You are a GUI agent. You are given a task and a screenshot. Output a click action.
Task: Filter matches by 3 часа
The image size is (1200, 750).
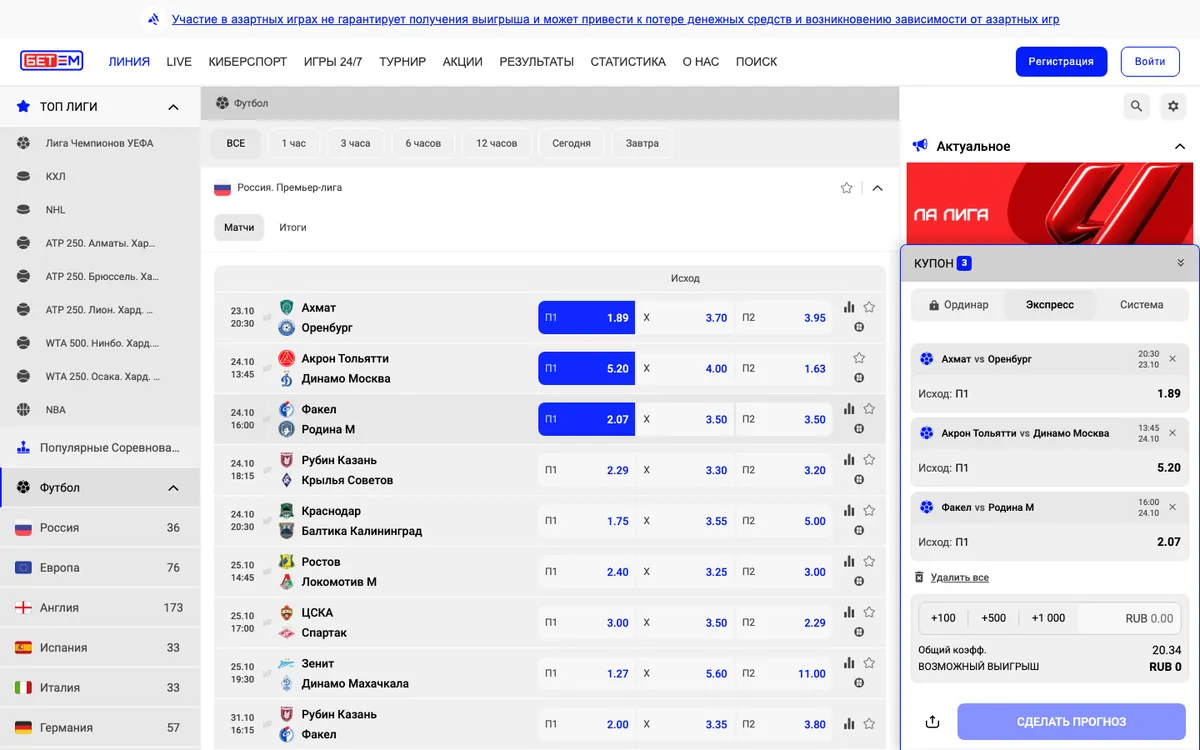tap(355, 144)
